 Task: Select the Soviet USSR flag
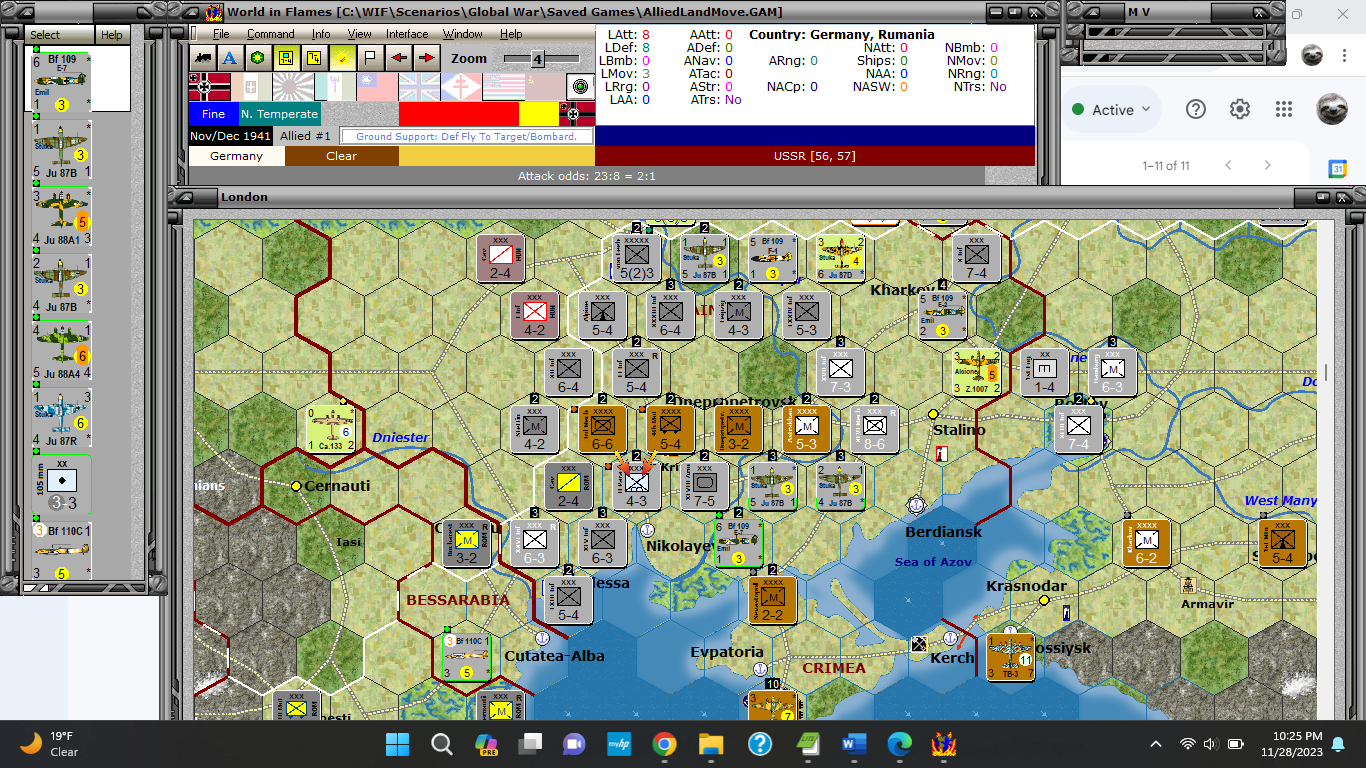(x=546, y=87)
